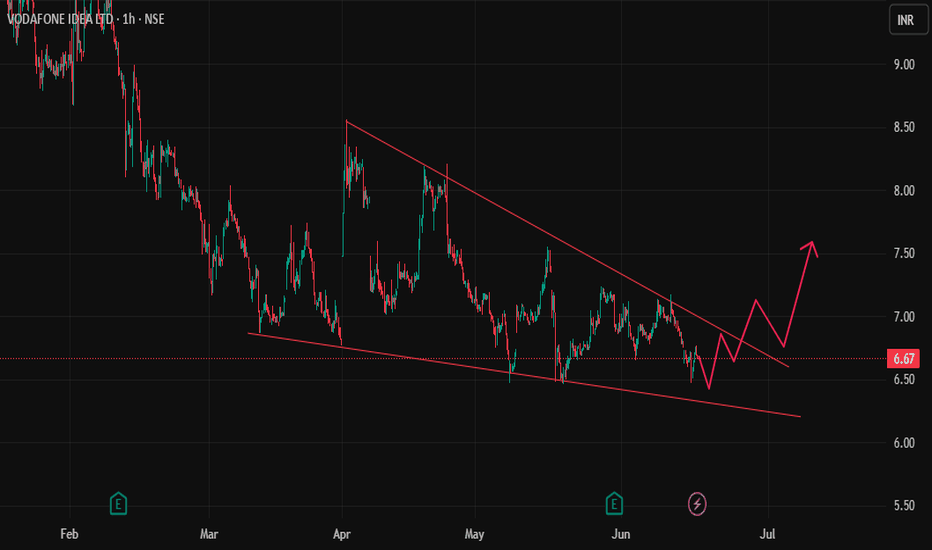Click the Feb label on time axis
Viewport: 932px width, 550px height.
point(70,534)
